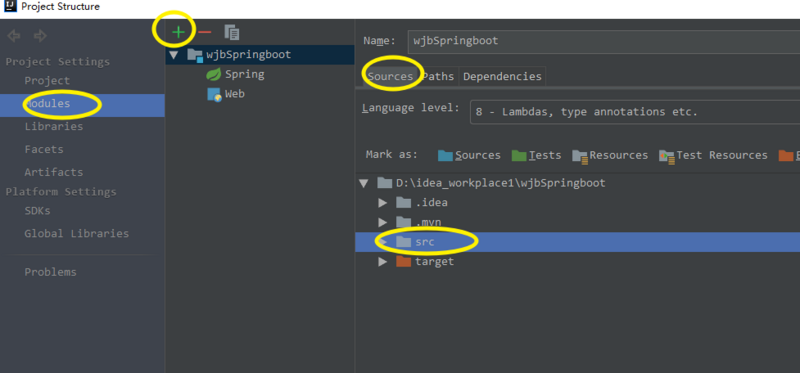Select the .idea folder label
The image size is (800, 373).
click(431, 203)
